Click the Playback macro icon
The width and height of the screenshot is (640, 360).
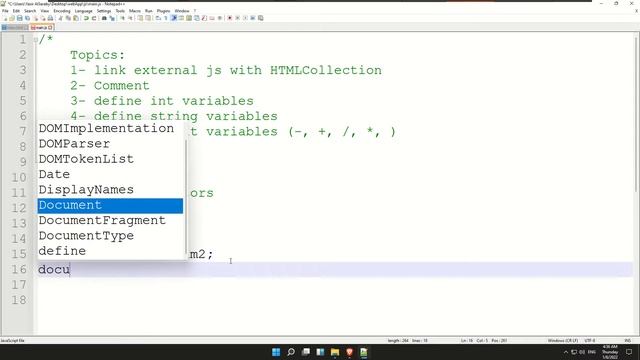[245, 18]
